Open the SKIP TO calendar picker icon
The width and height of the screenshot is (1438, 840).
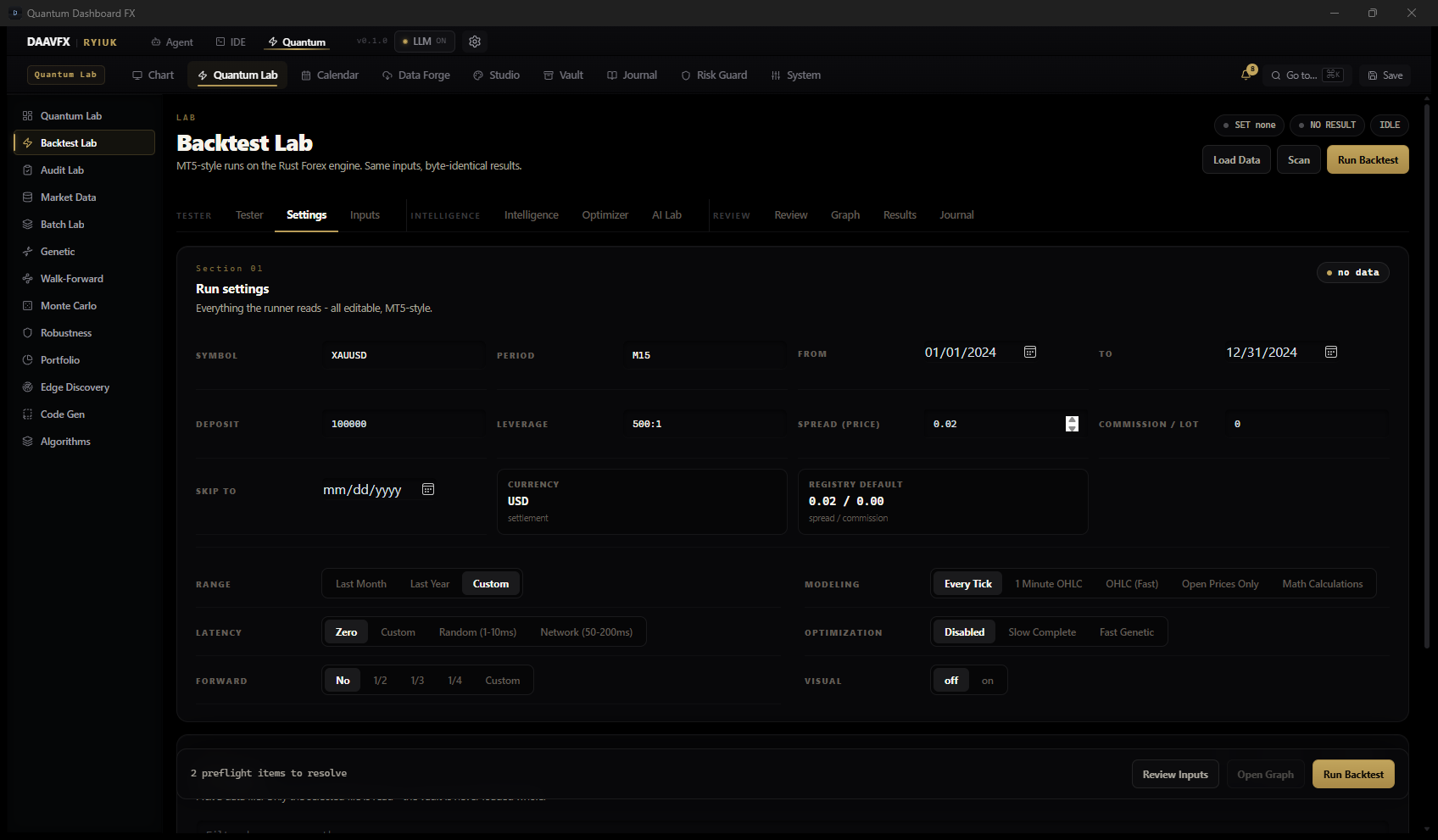[x=428, y=489]
